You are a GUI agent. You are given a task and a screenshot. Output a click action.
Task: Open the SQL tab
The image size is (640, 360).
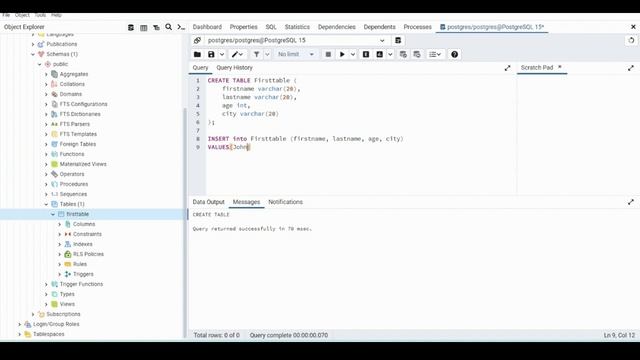click(271, 27)
